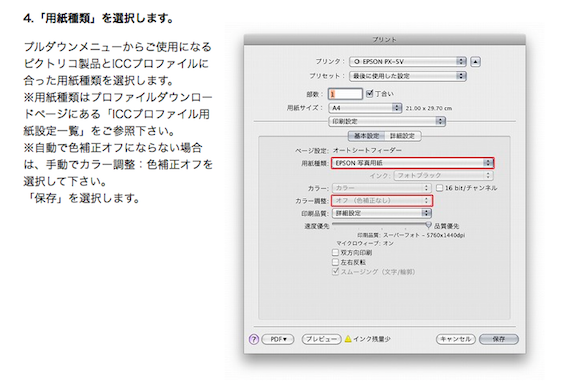Click the 部数 copies input field
The width and height of the screenshot is (572, 384).
tap(345, 94)
